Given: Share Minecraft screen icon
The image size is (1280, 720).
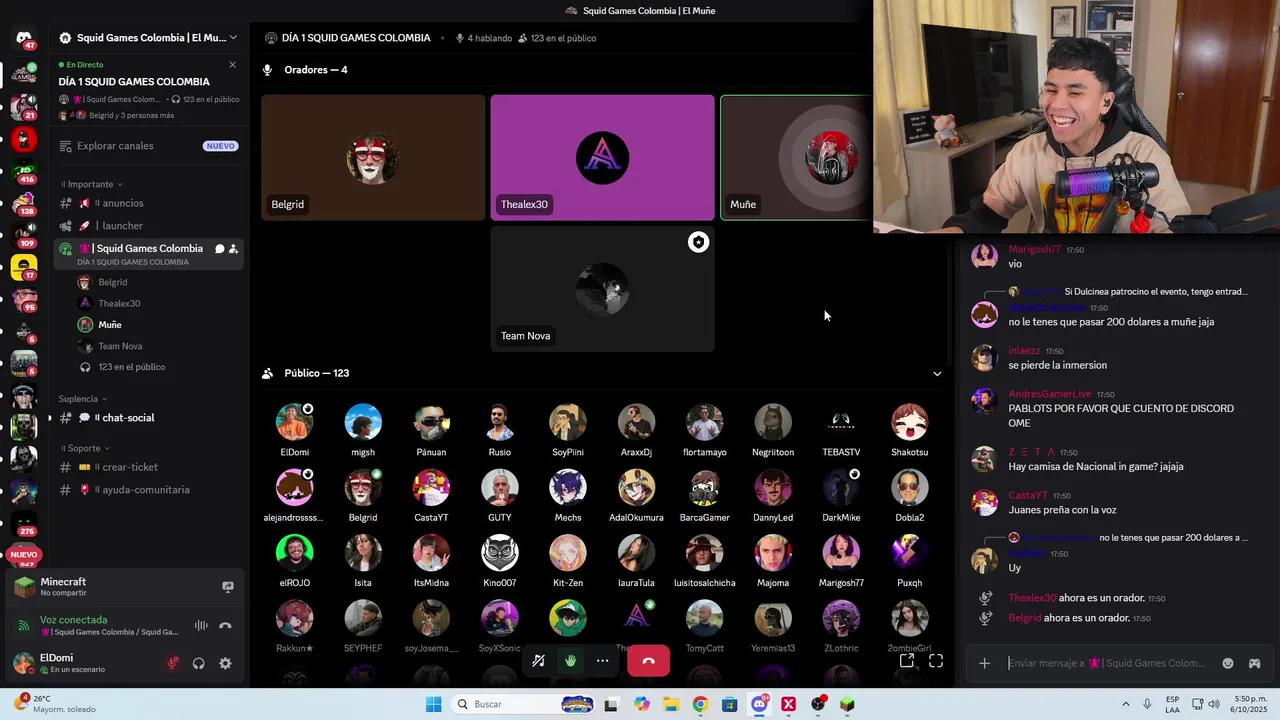Looking at the screenshot, I should (228, 587).
